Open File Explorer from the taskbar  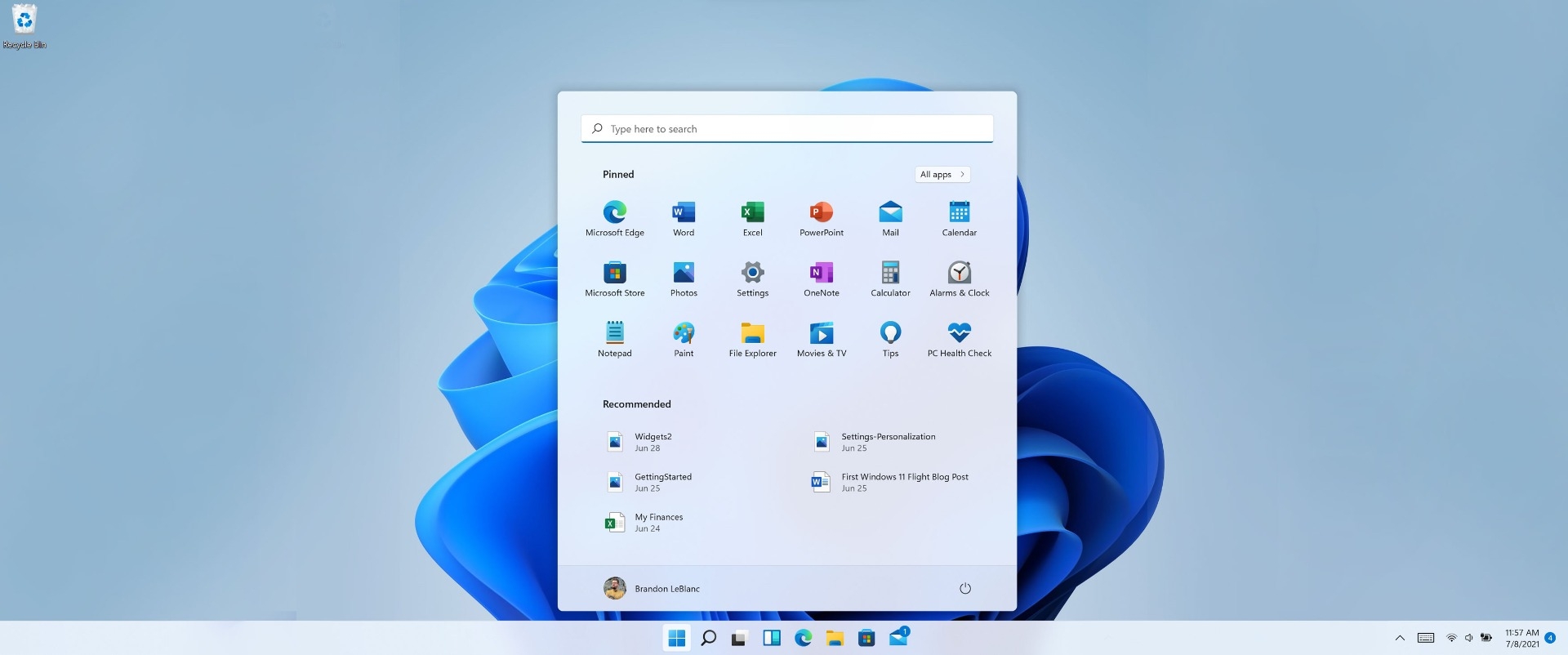835,638
